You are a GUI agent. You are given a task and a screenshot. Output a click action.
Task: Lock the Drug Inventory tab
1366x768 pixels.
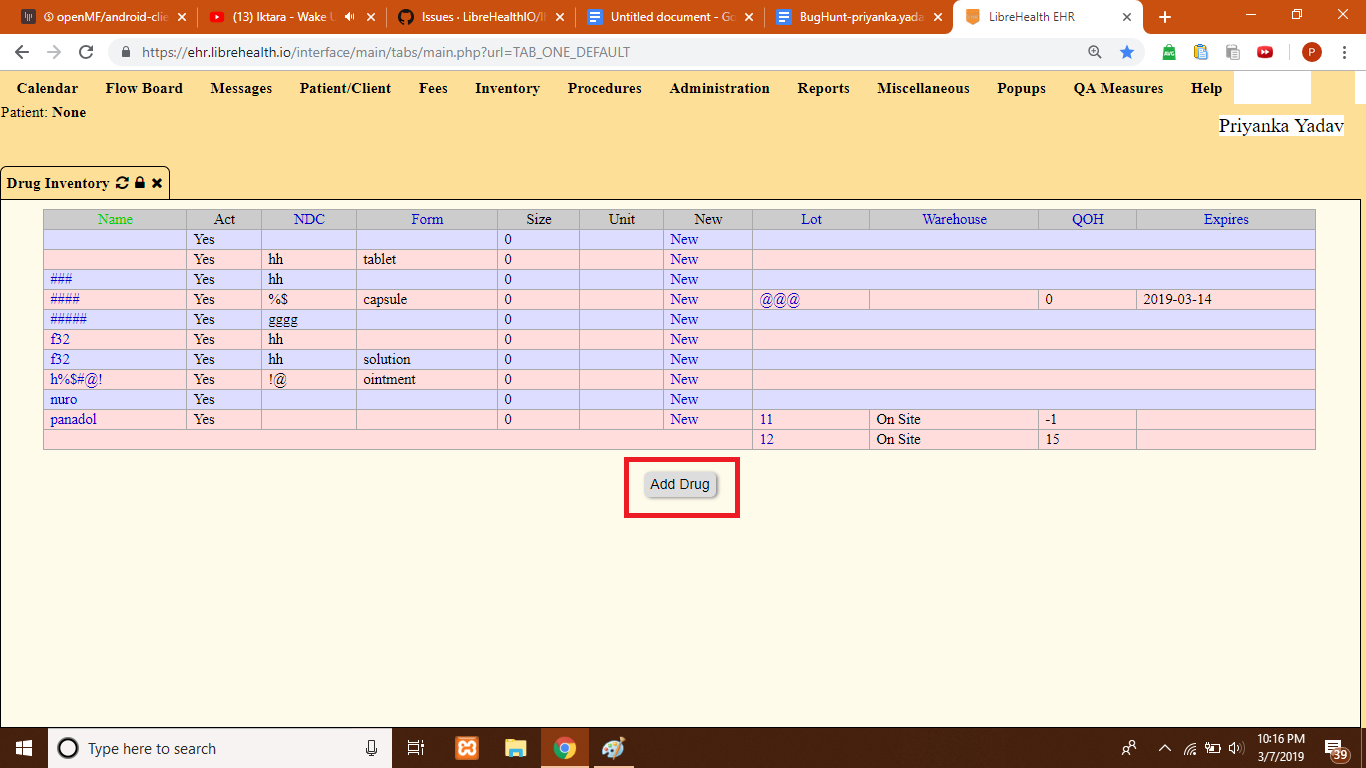pyautogui.click(x=140, y=183)
